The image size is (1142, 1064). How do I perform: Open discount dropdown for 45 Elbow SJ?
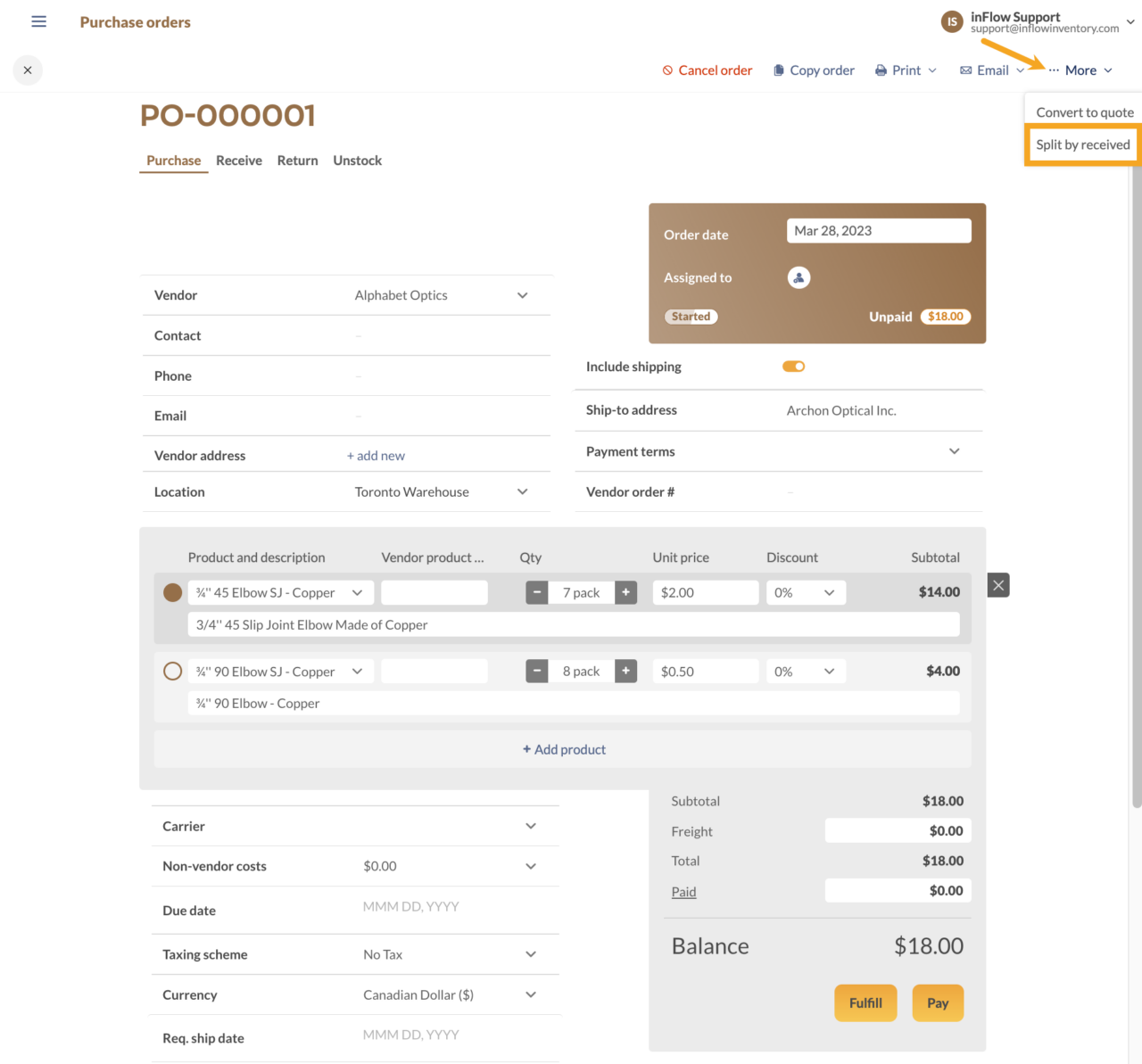807,592
